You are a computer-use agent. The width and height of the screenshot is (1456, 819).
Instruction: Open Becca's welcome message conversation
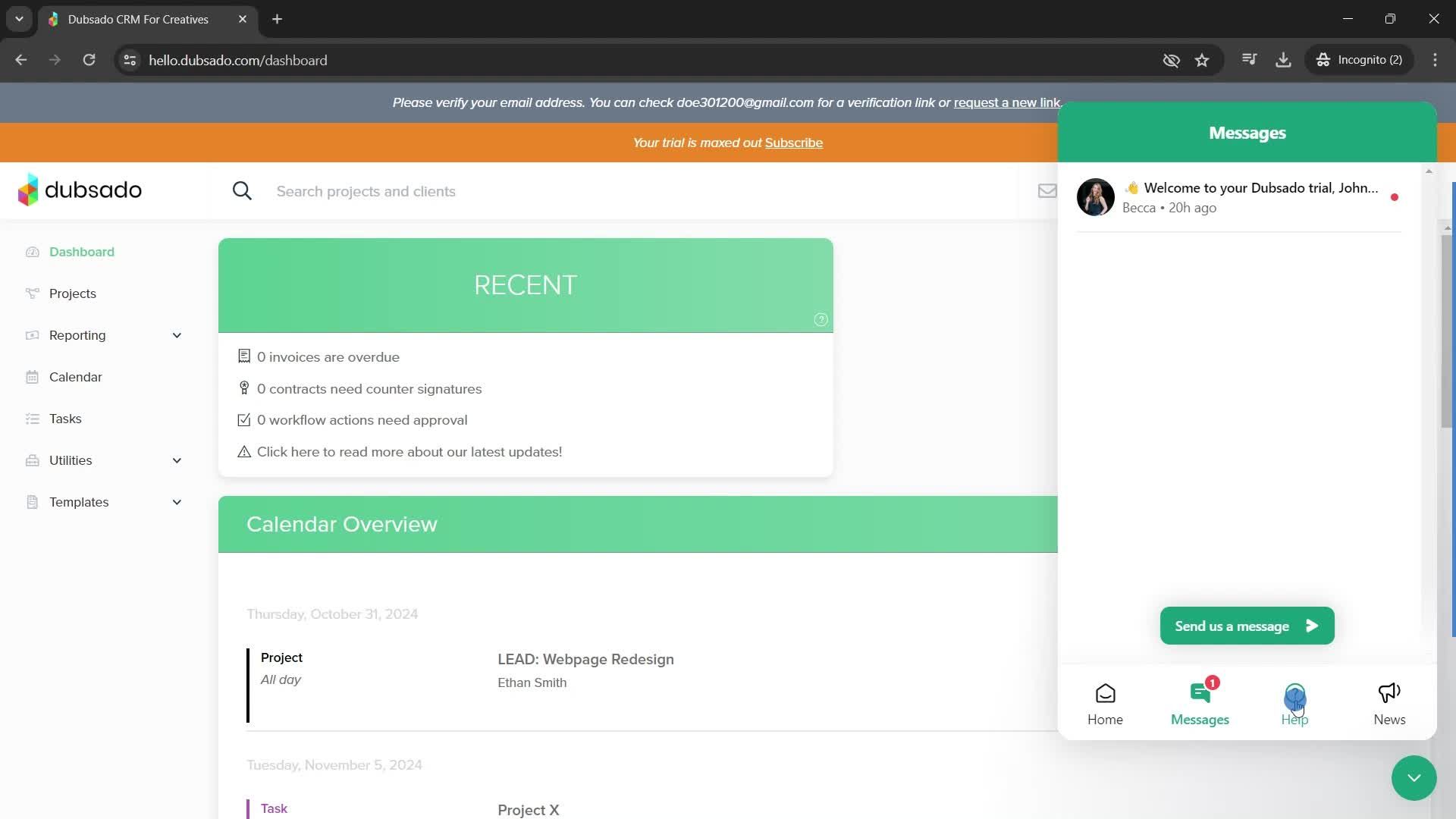click(x=1238, y=197)
